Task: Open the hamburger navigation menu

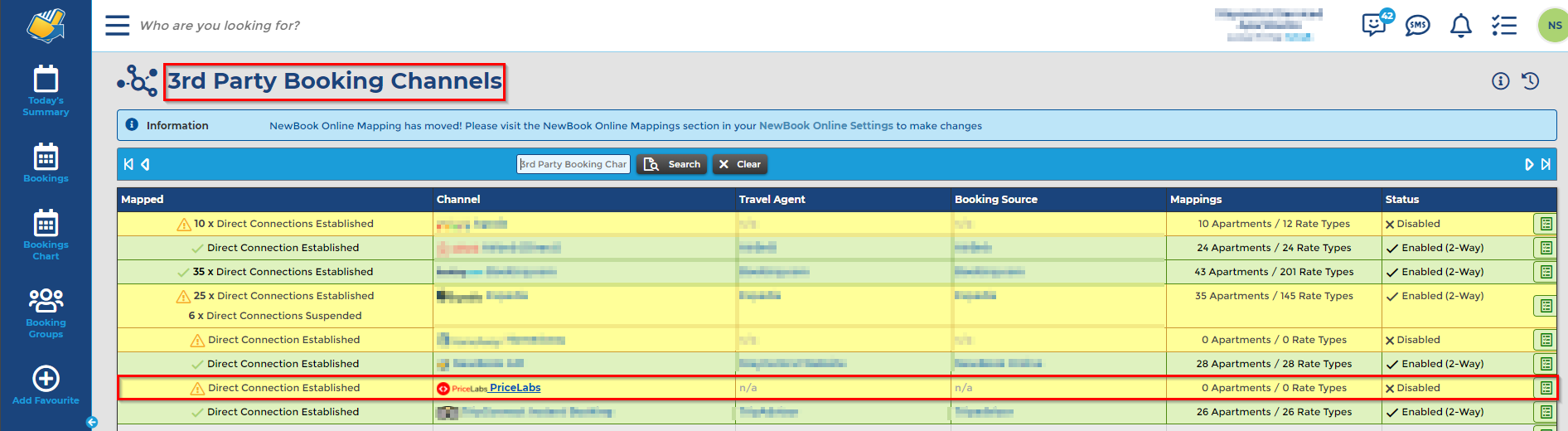Action: pos(118,25)
